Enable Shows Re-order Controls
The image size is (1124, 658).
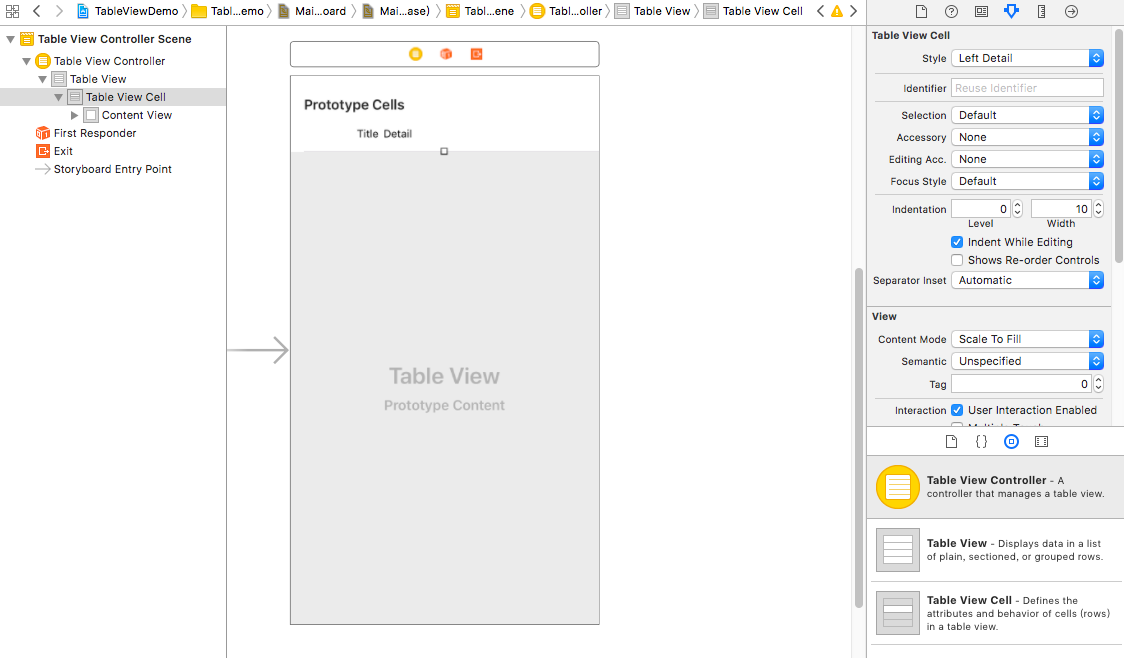click(957, 260)
